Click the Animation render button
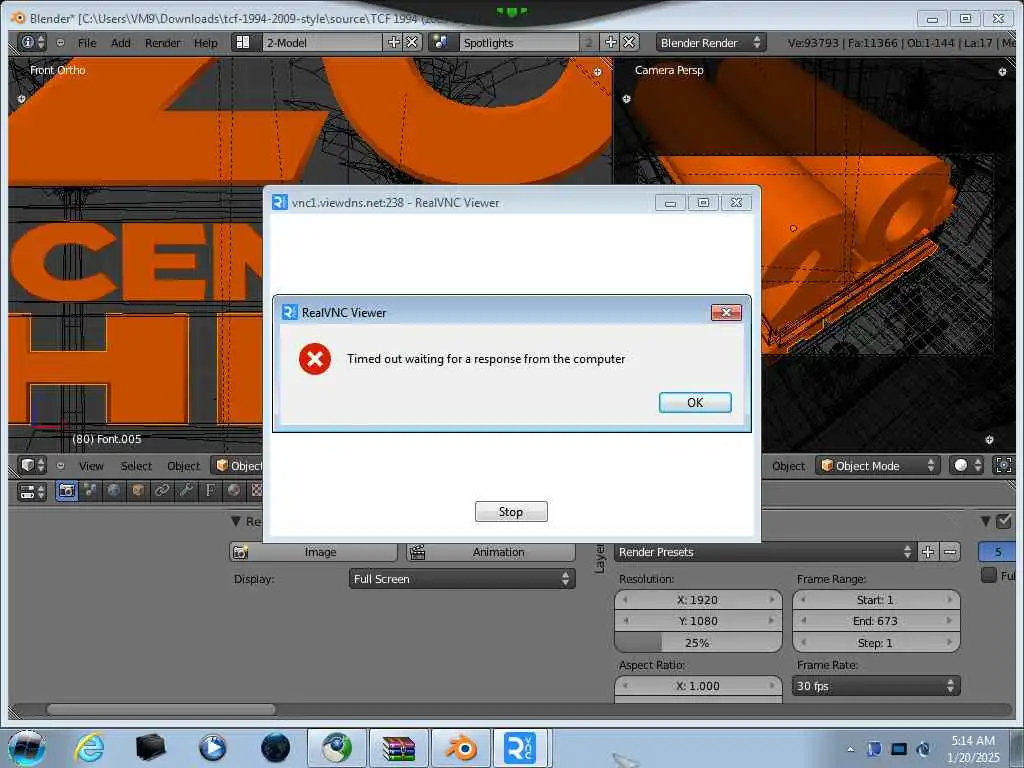Viewport: 1024px width, 768px height. [490, 552]
